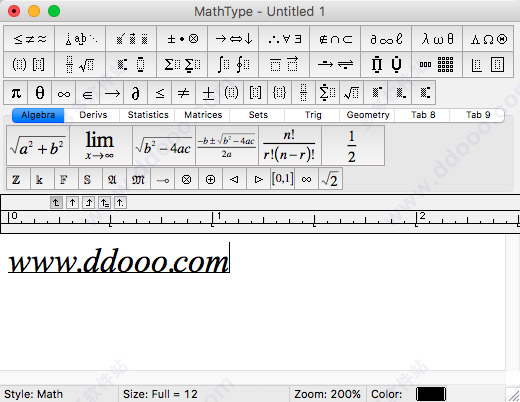Image resolution: width=520 pixels, height=402 pixels.
Task: Select the right-justified tab stop
Action: coord(88,202)
